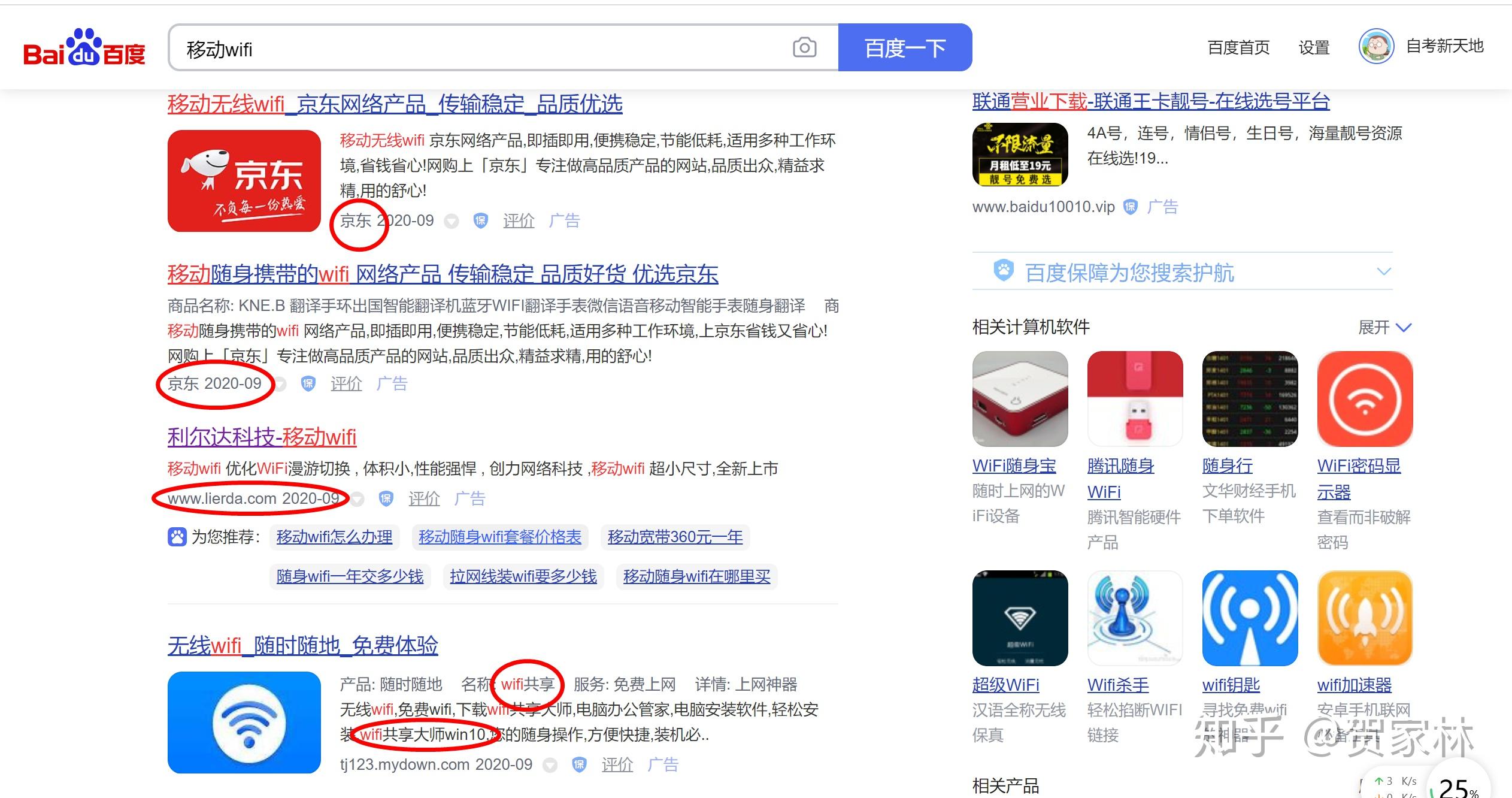Viewport: 1512px width, 798px height.
Task: Click the Baidu paw icon beside 为您推荐
Action: pyautogui.click(x=177, y=537)
